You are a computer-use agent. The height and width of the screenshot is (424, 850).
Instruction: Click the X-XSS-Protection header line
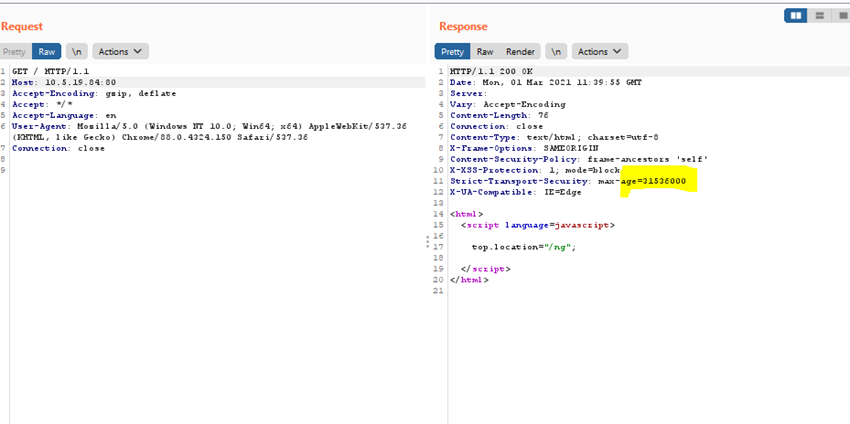(535, 170)
